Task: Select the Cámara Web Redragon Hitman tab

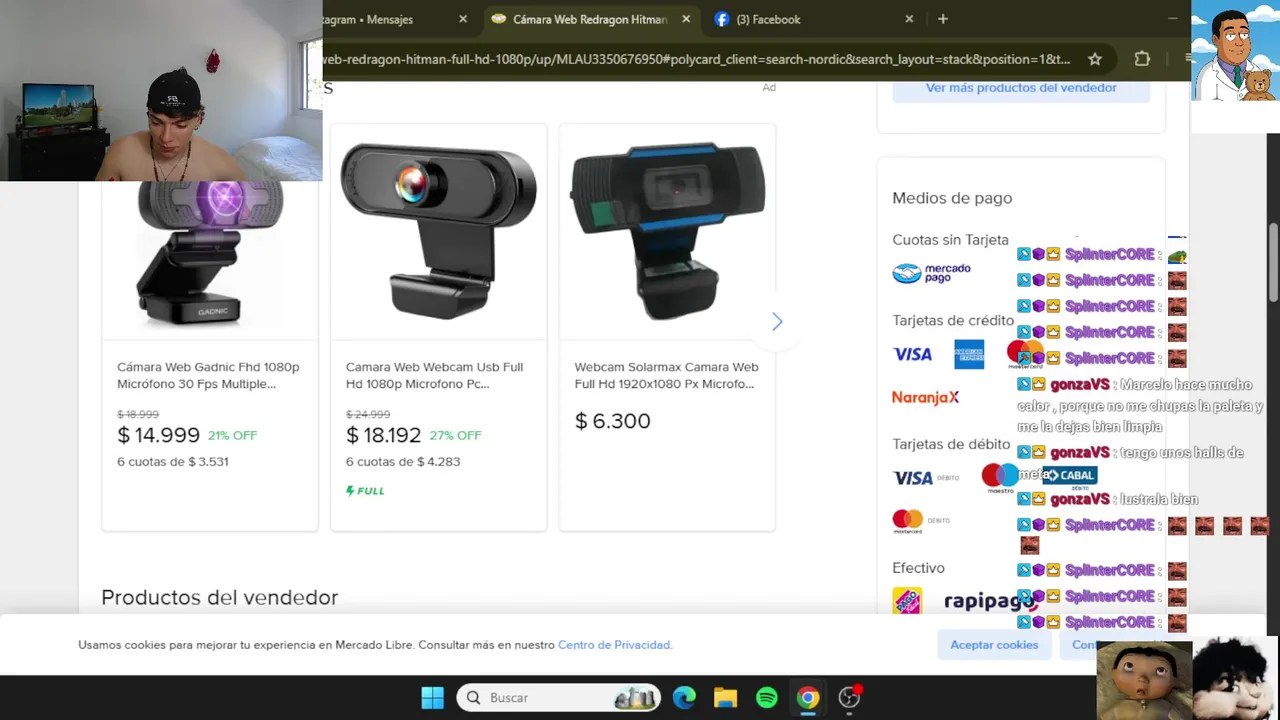Action: point(589,19)
